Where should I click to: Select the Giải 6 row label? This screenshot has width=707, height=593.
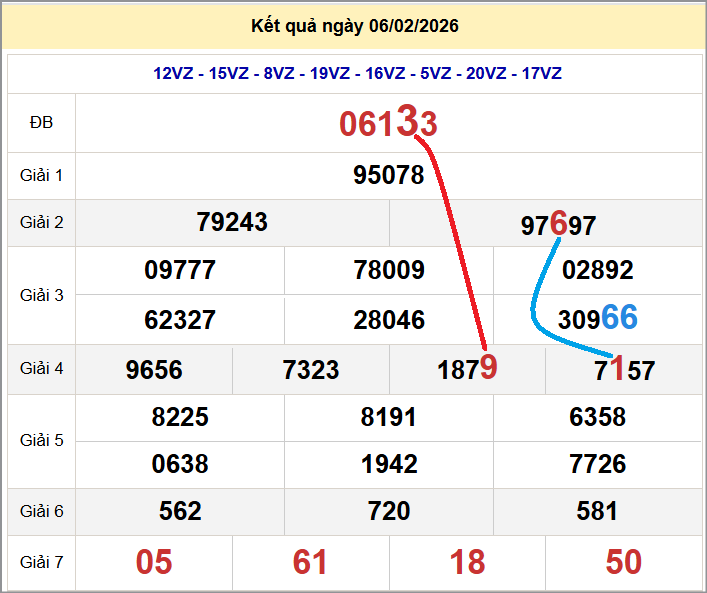coord(41,512)
